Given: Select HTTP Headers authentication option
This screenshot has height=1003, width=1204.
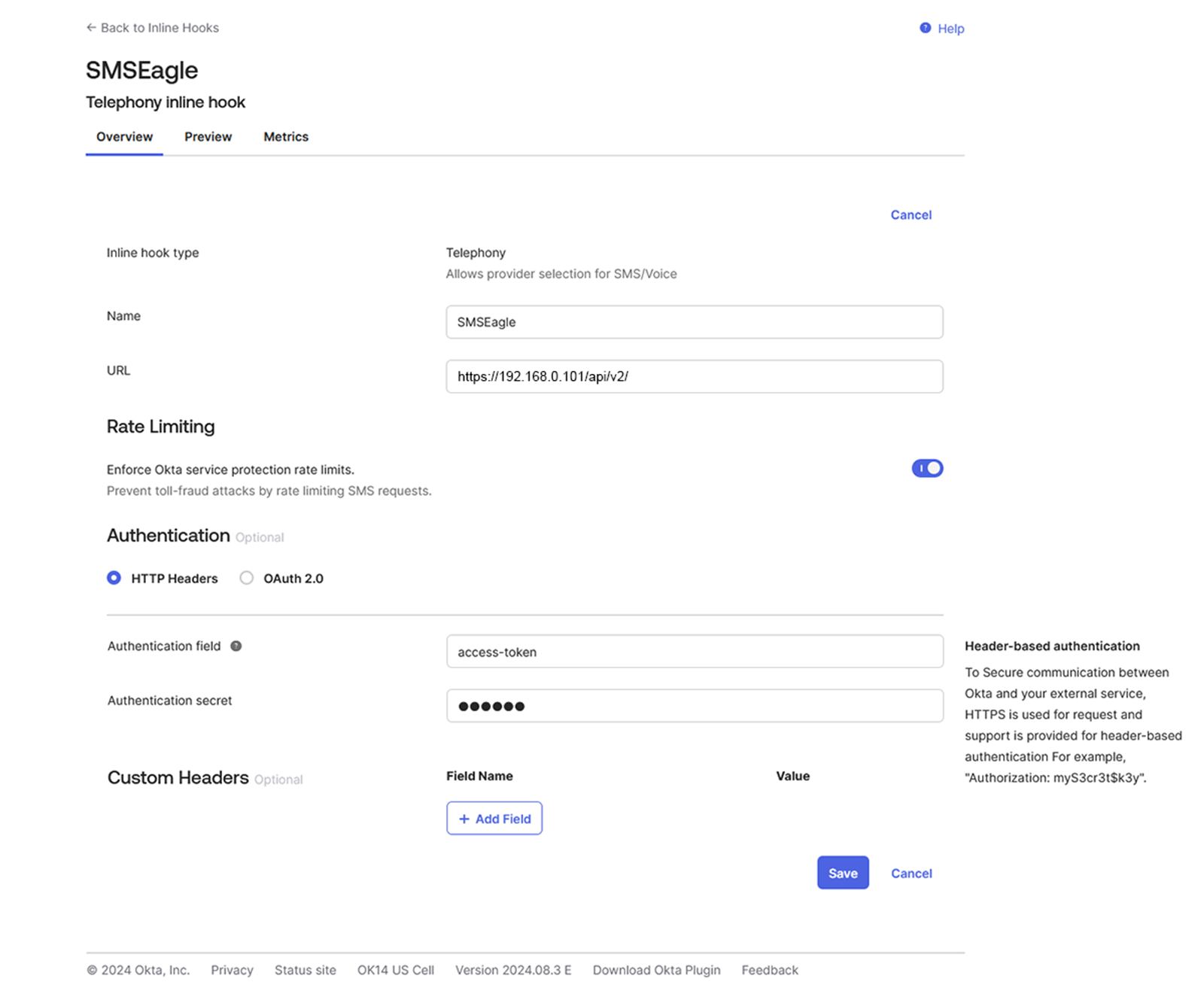Looking at the screenshot, I should coord(114,578).
